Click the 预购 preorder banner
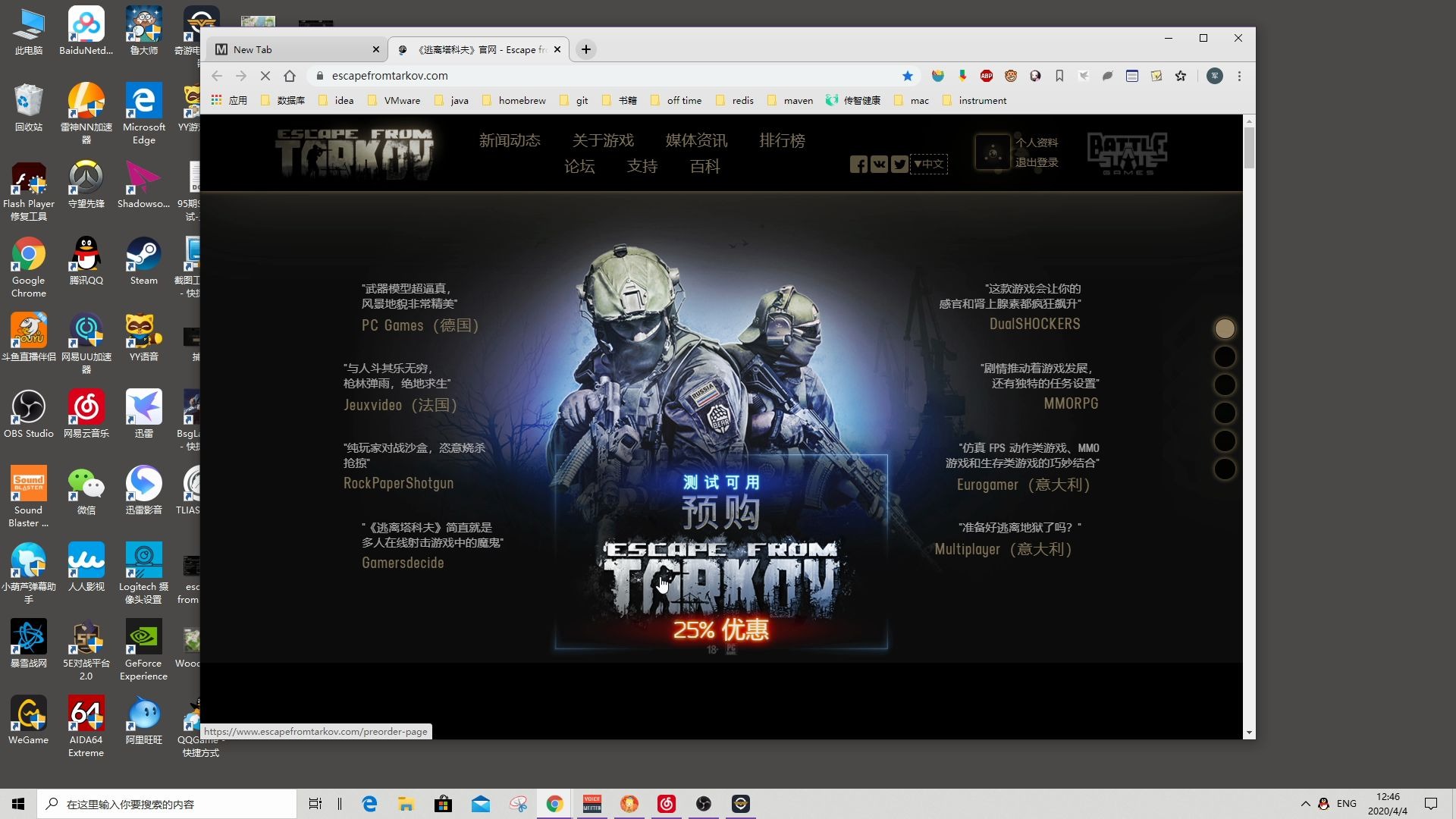Viewport: 1456px width, 819px height. 721,552
